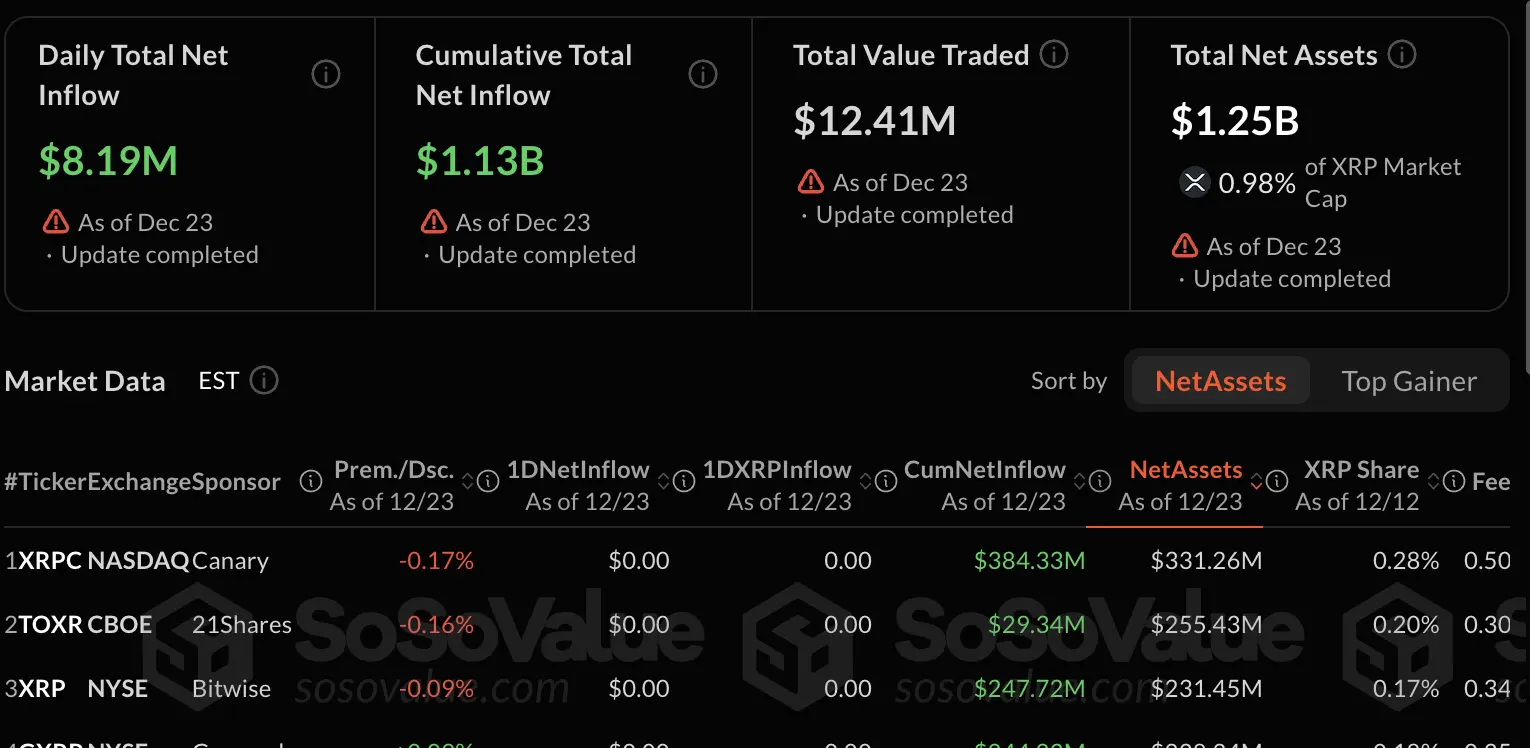Image resolution: width=1530 pixels, height=748 pixels.
Task: Click the NetAssets column header info icon
Action: pyautogui.click(x=1277, y=481)
